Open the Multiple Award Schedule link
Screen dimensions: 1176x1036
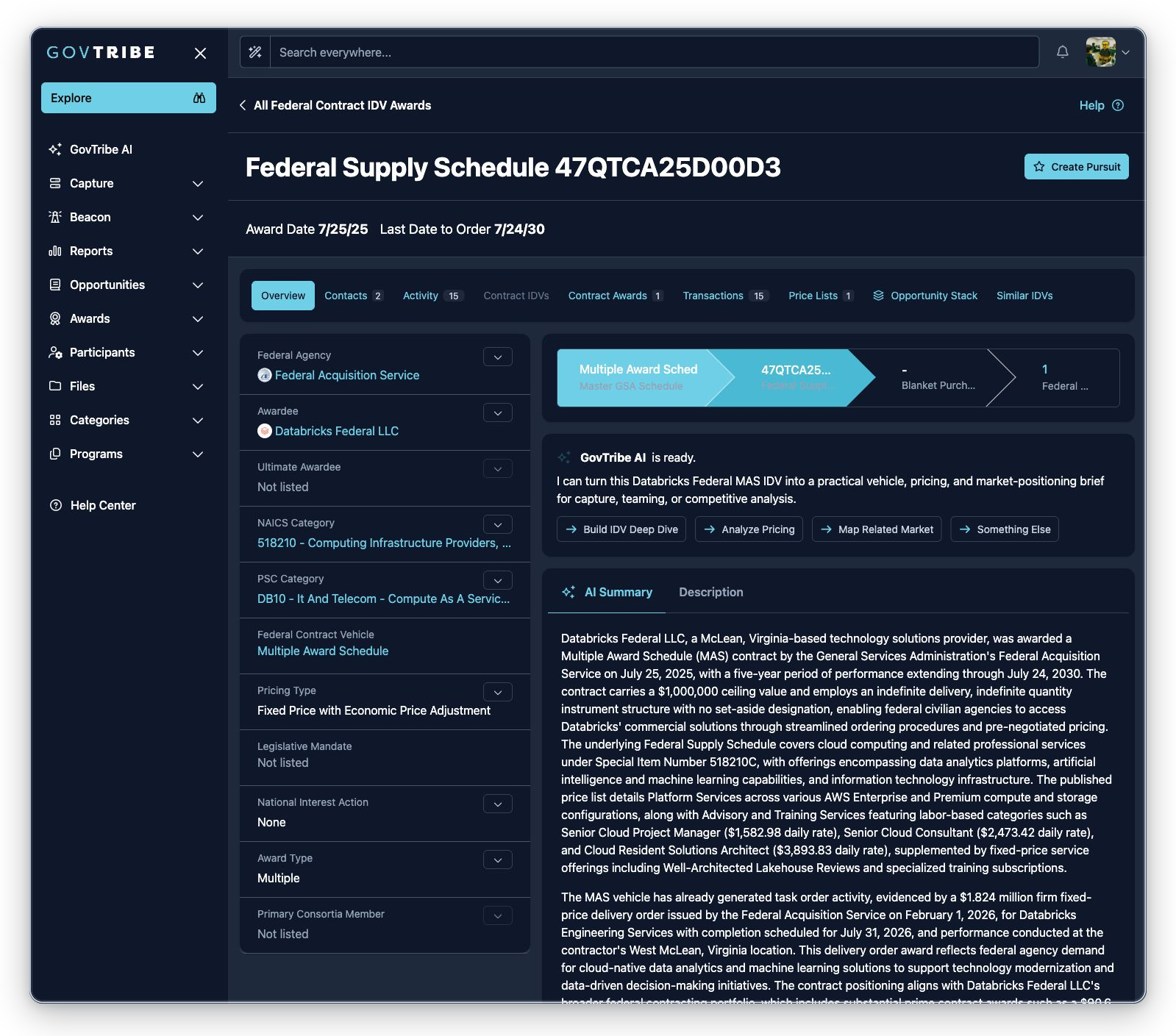click(323, 651)
